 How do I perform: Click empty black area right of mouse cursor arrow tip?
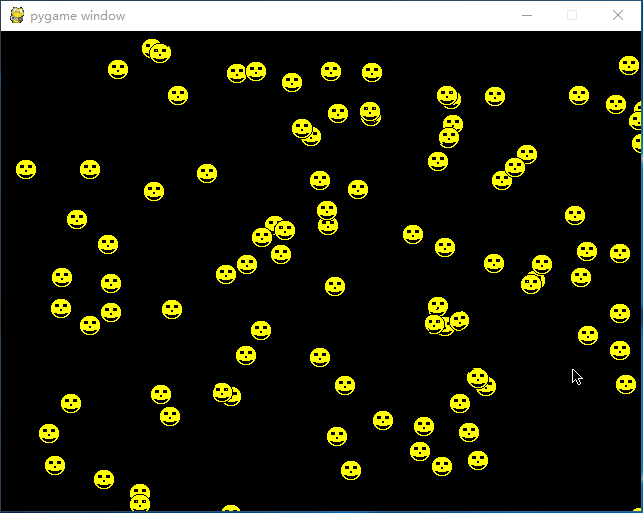click(x=600, y=372)
